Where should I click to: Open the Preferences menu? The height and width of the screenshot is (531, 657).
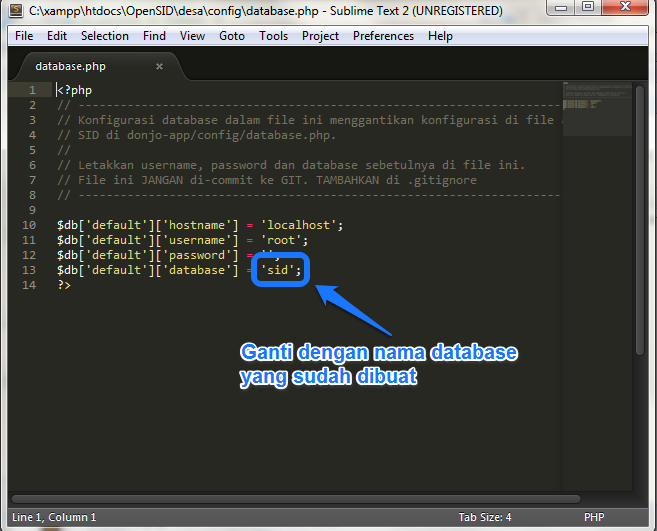click(x=383, y=36)
